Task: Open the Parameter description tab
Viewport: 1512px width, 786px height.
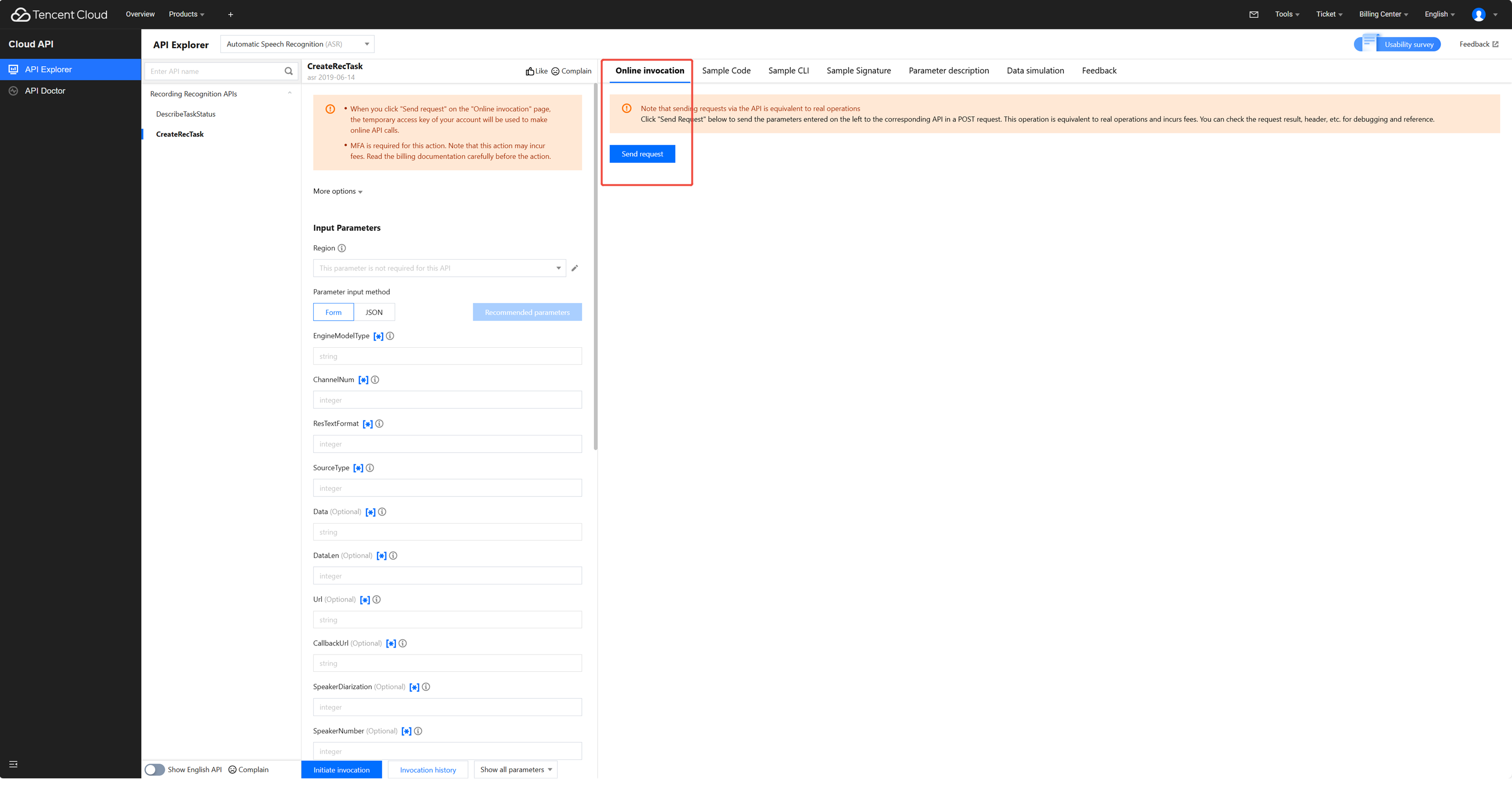Action: (x=949, y=71)
